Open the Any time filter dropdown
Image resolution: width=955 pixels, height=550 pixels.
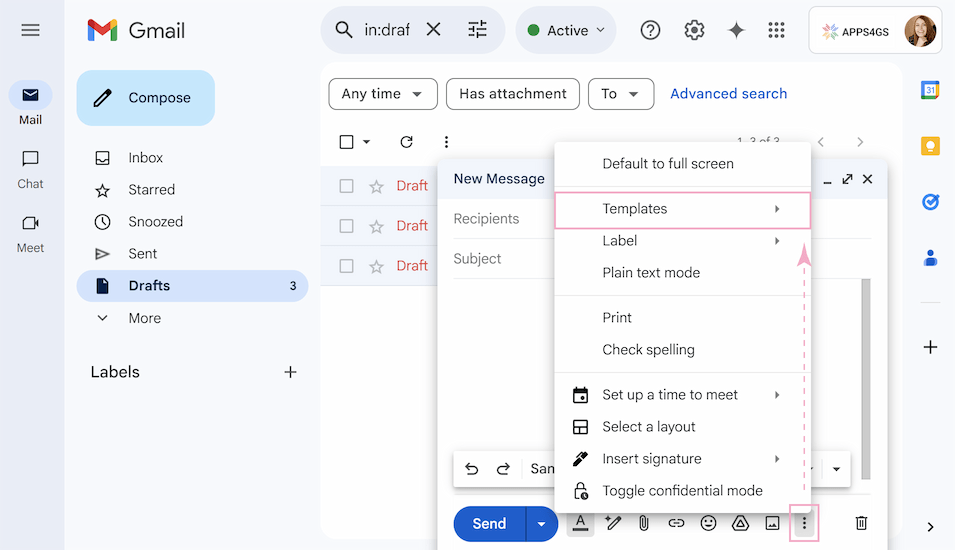pyautogui.click(x=383, y=94)
